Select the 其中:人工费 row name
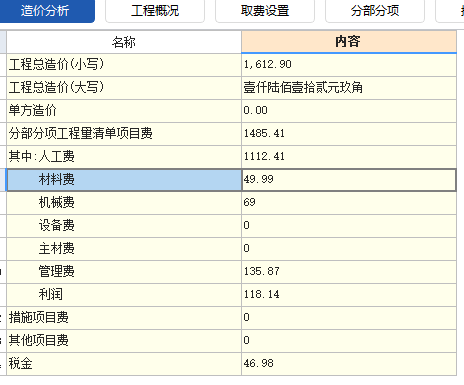The width and height of the screenshot is (464, 385). click(124, 157)
